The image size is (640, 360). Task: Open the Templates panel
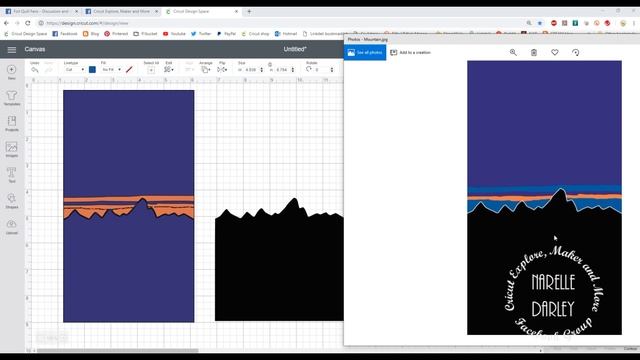click(11, 98)
